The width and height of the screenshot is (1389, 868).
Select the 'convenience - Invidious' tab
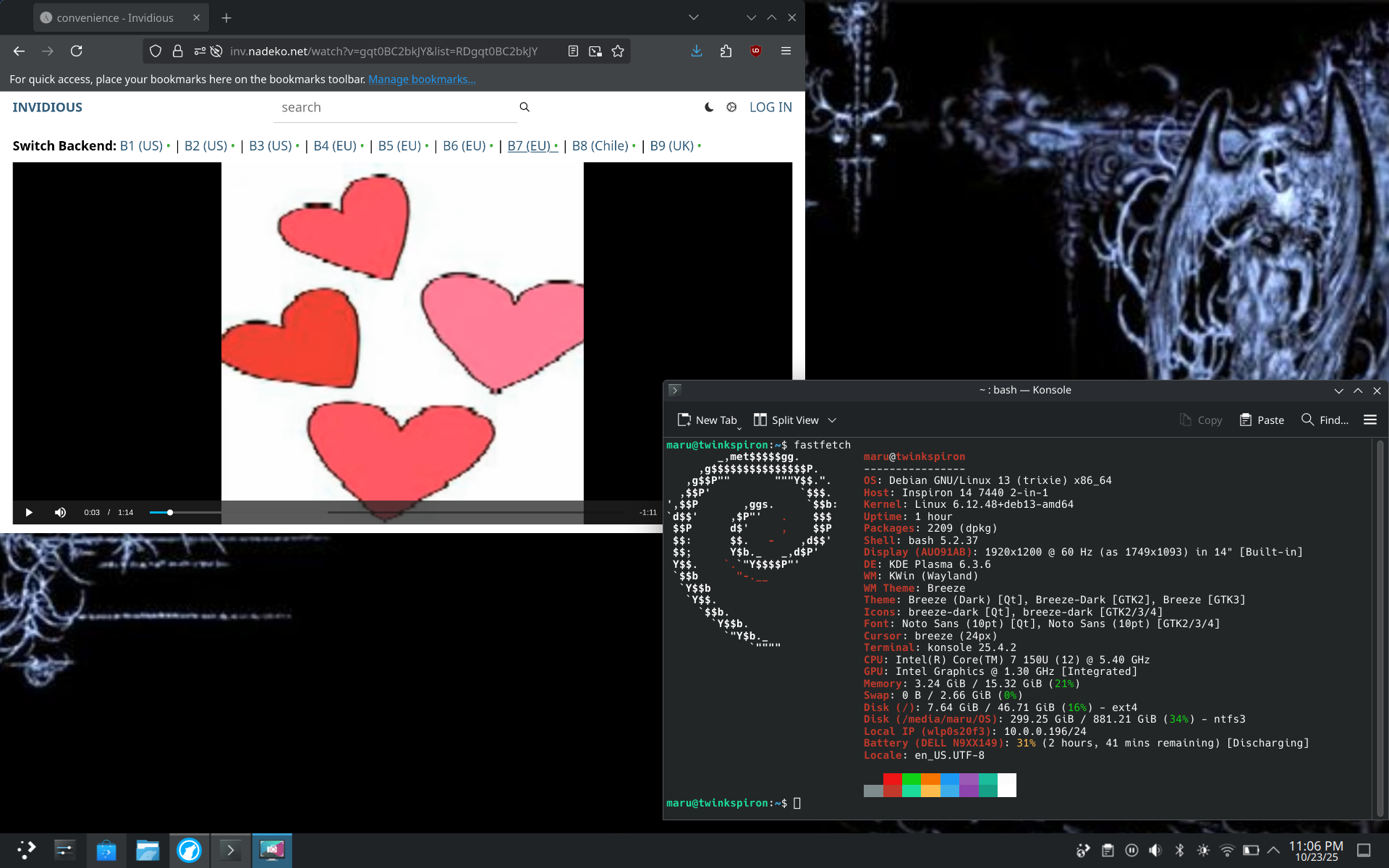coord(122,18)
